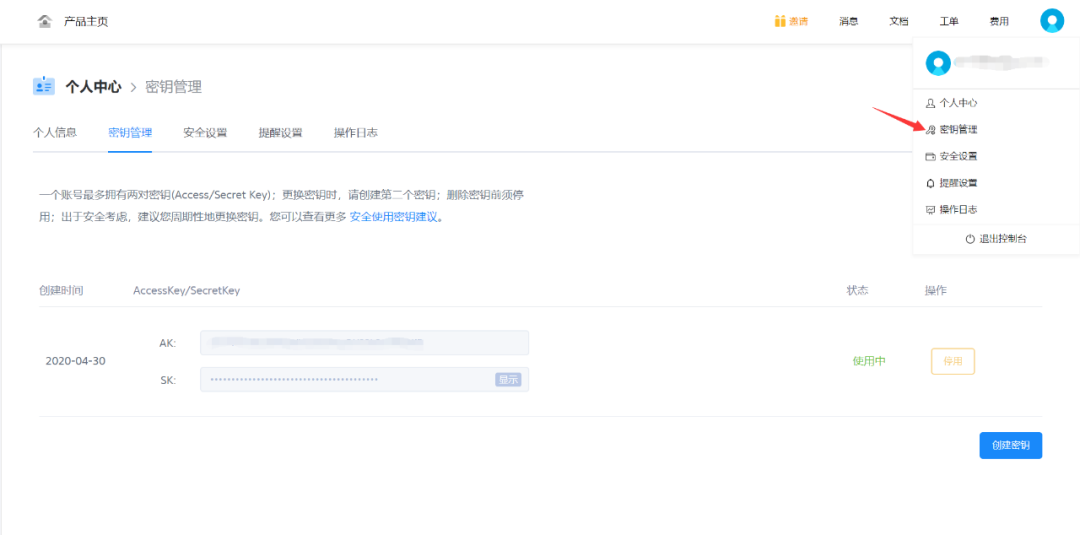Screen dimensions: 1080x535
Task: Click the 安全设置 icon in dropdown menu
Action: (x=930, y=157)
